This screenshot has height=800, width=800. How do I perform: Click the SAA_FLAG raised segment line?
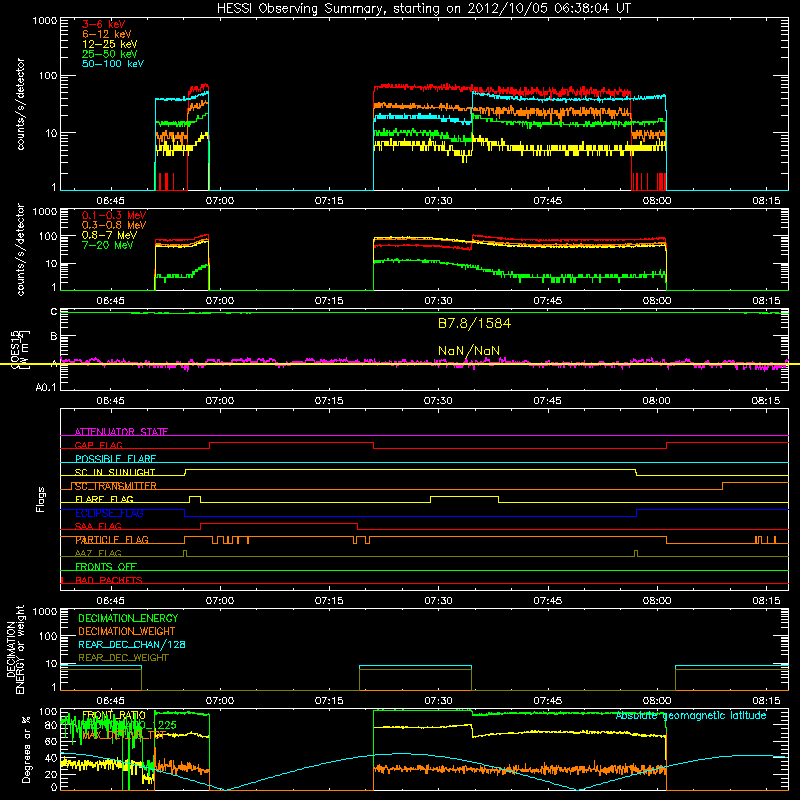coord(279,523)
